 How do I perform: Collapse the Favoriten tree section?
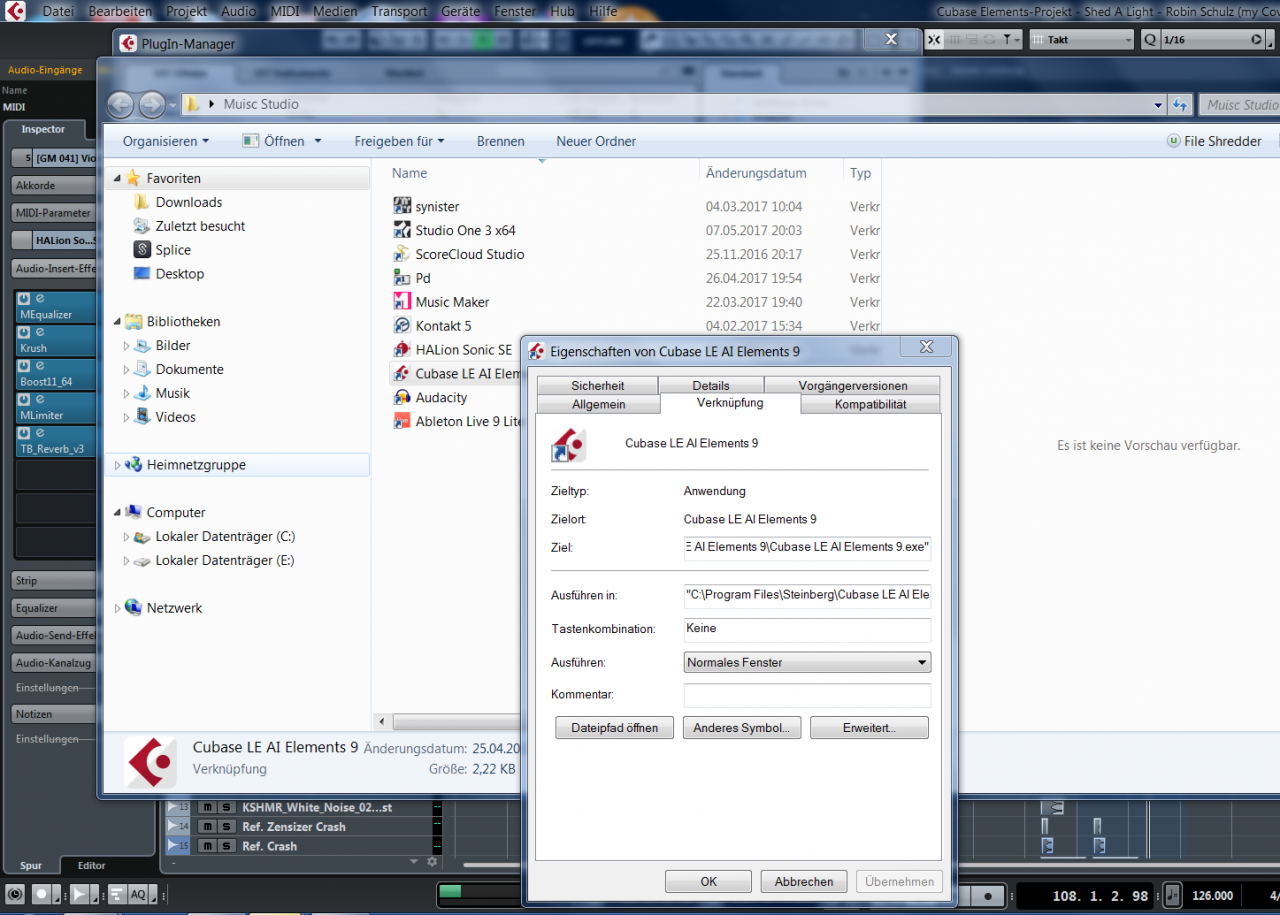click(x=118, y=178)
